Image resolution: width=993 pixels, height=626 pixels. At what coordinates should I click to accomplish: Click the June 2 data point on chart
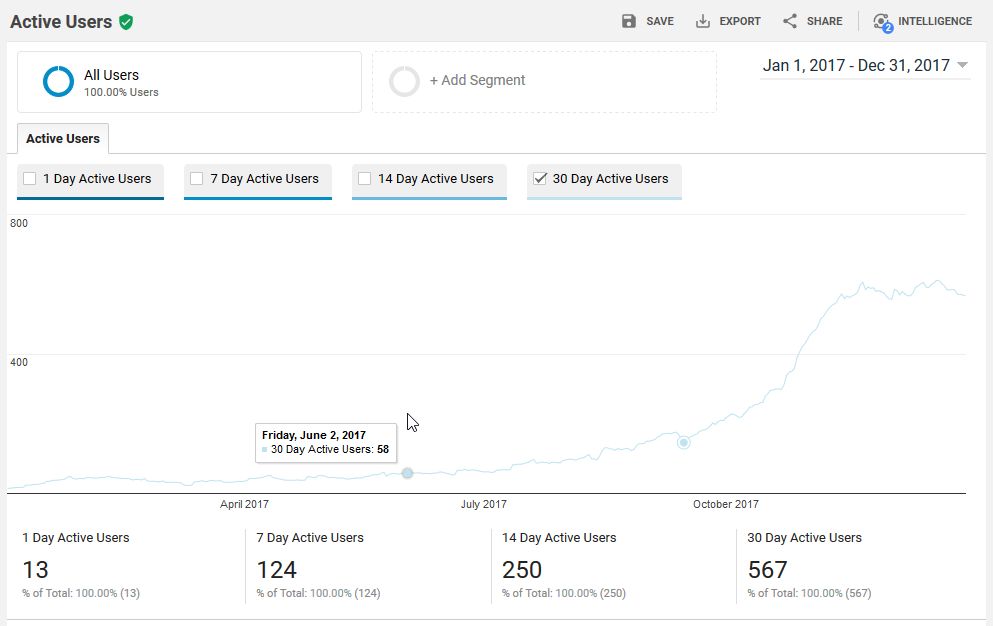(407, 473)
